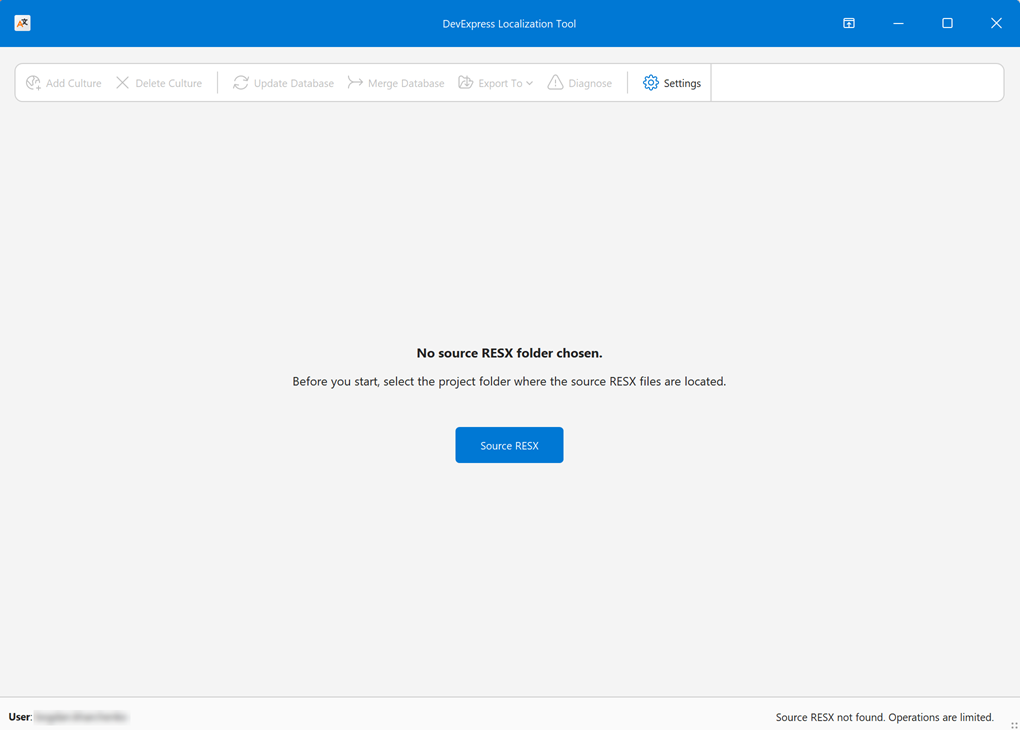Select the Settings toolbar item
1020x730 pixels.
pyautogui.click(x=672, y=83)
